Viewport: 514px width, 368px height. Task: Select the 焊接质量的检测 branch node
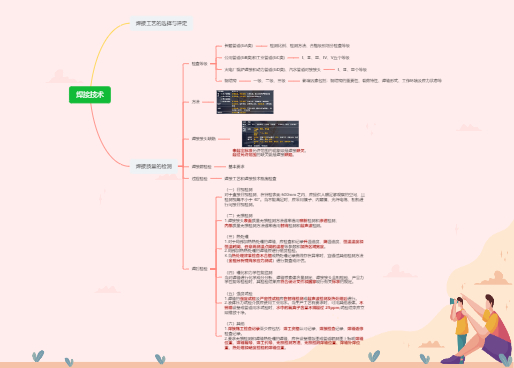[x=154, y=166]
